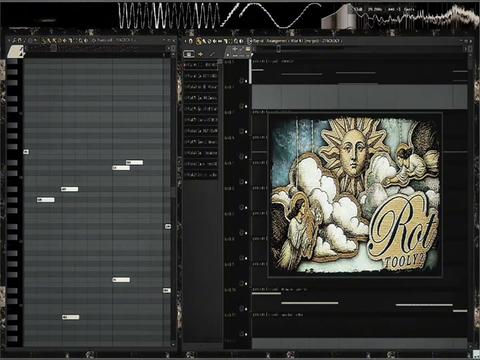Mute the fifth playlist track
The width and height of the screenshot is (480, 360).
246,182
